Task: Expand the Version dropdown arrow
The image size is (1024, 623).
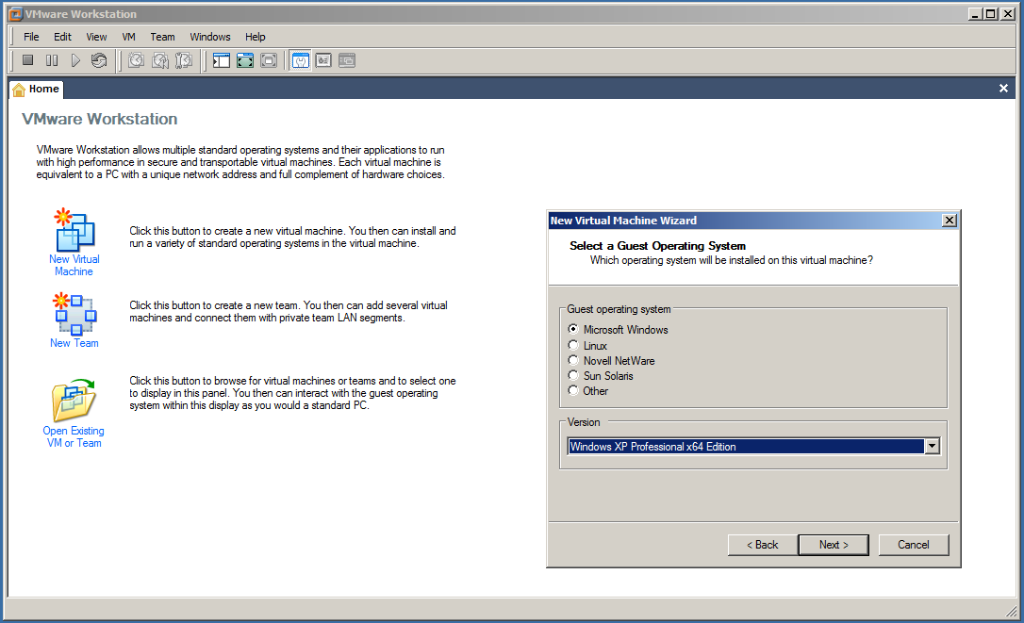Action: pyautogui.click(x=932, y=446)
